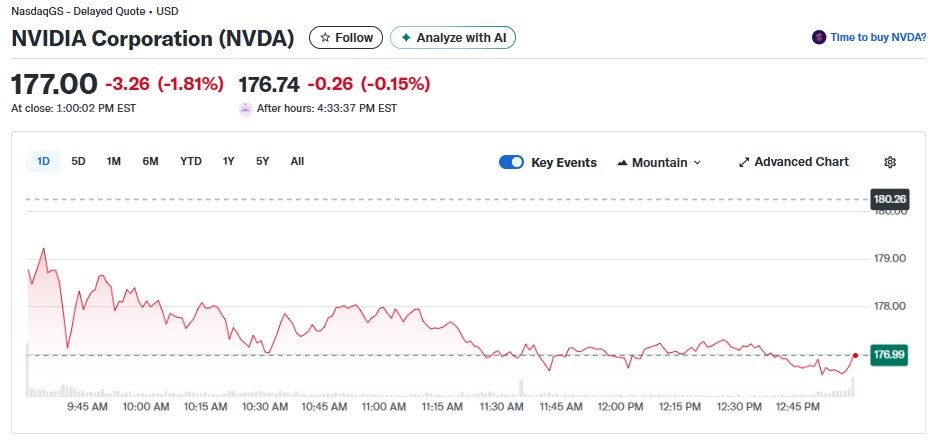Switch to the 5D time range
The height and width of the screenshot is (440, 938).
[x=79, y=161]
